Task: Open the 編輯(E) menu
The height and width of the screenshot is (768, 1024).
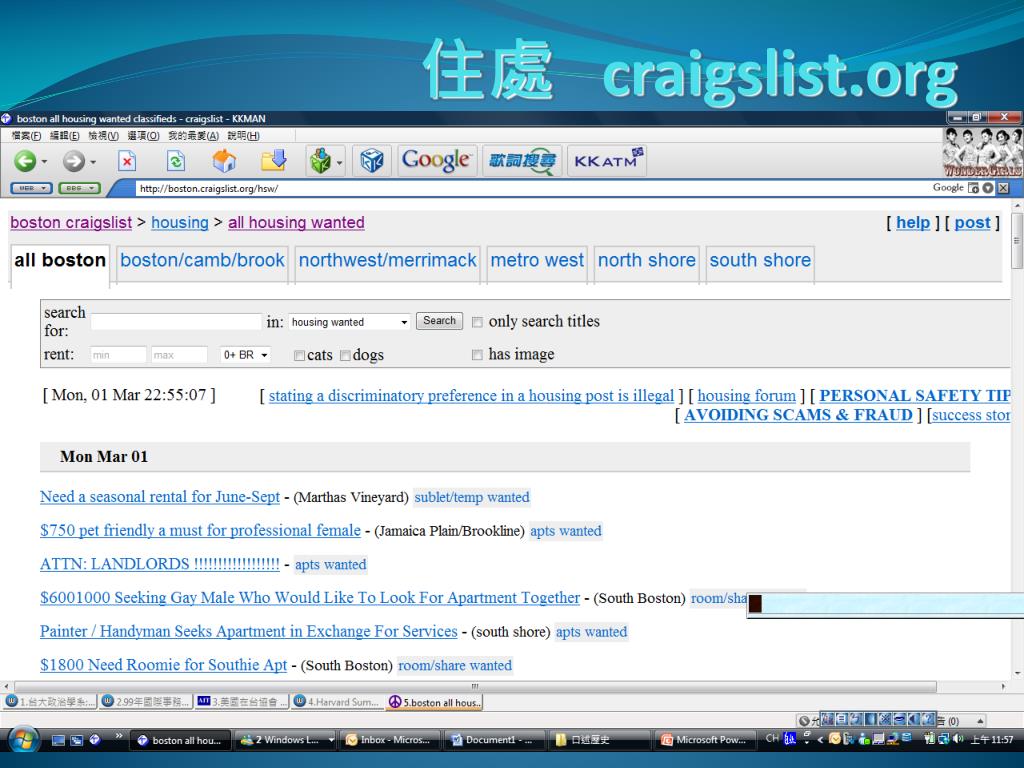Action: click(64, 136)
